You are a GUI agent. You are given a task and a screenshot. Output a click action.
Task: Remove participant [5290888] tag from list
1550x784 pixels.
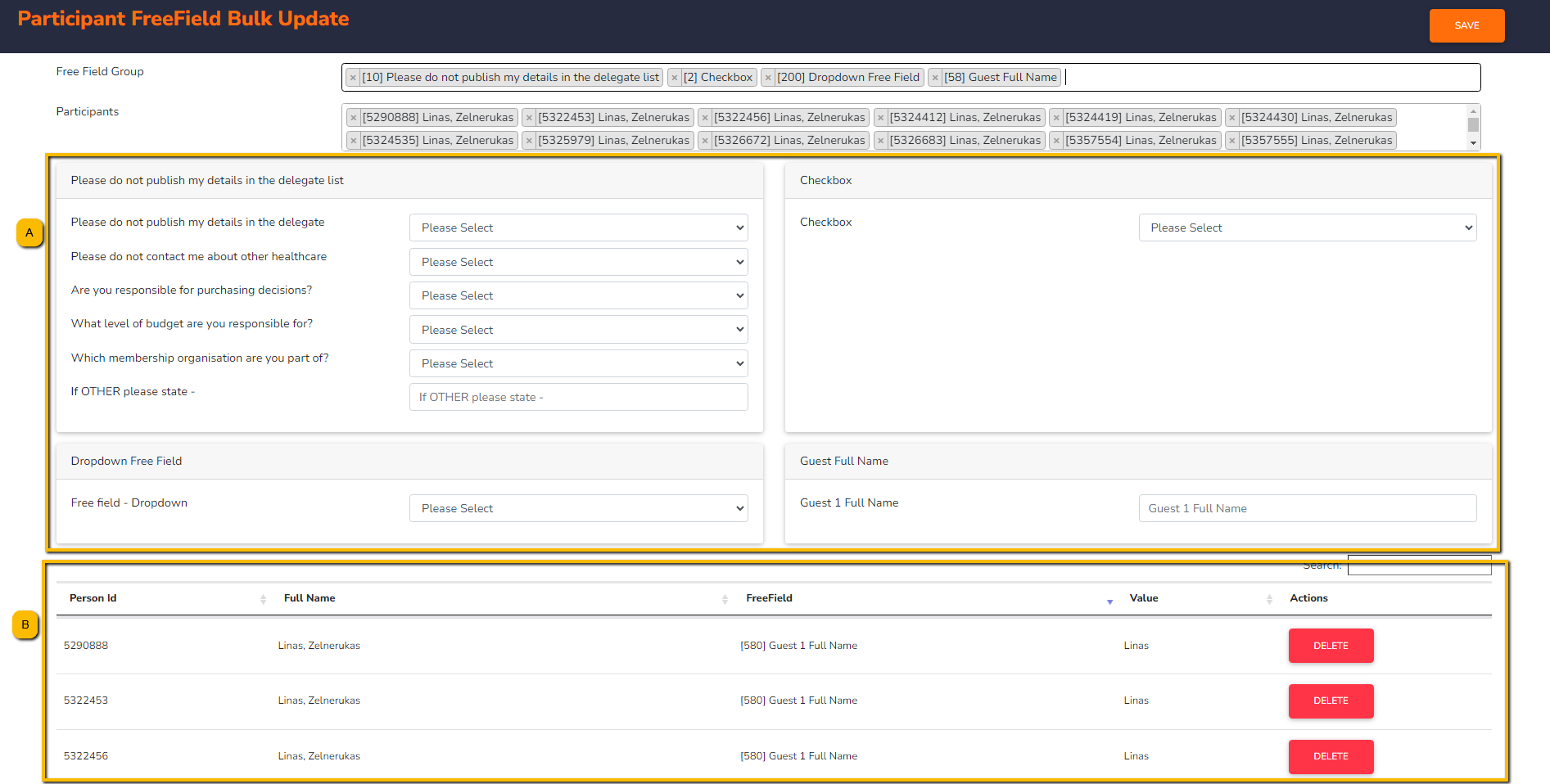tap(354, 118)
